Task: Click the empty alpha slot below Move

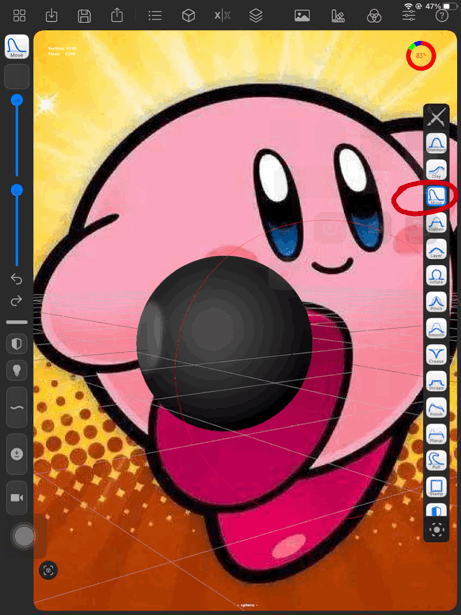Action: [x=17, y=76]
